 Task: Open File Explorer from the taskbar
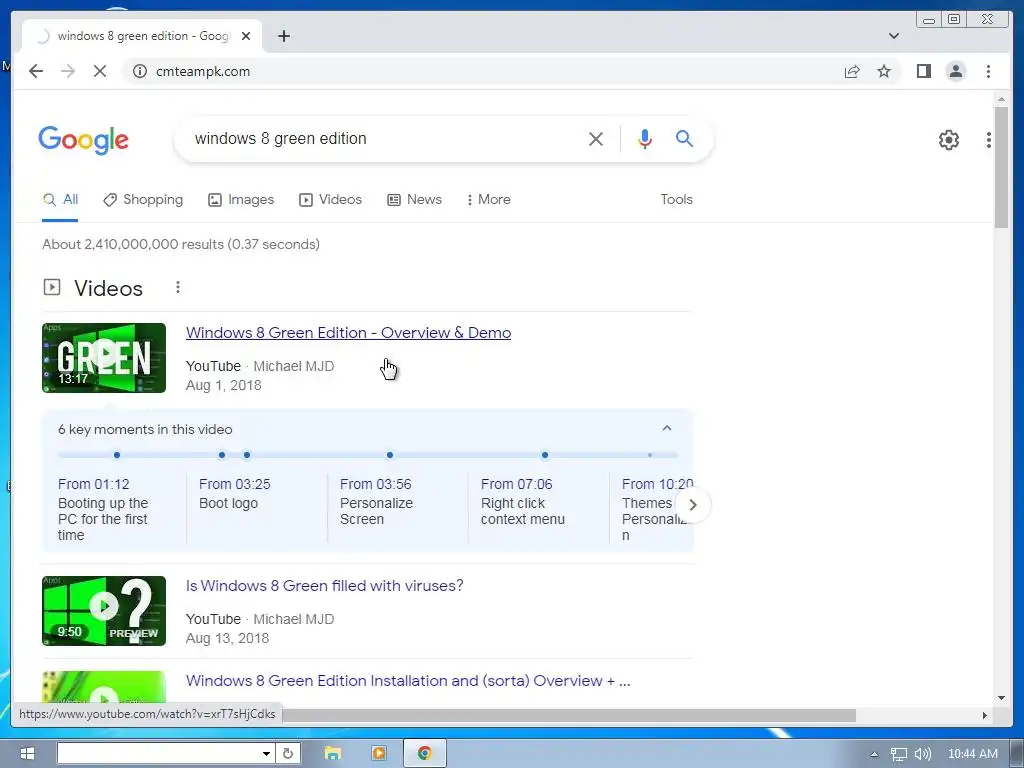(333, 754)
